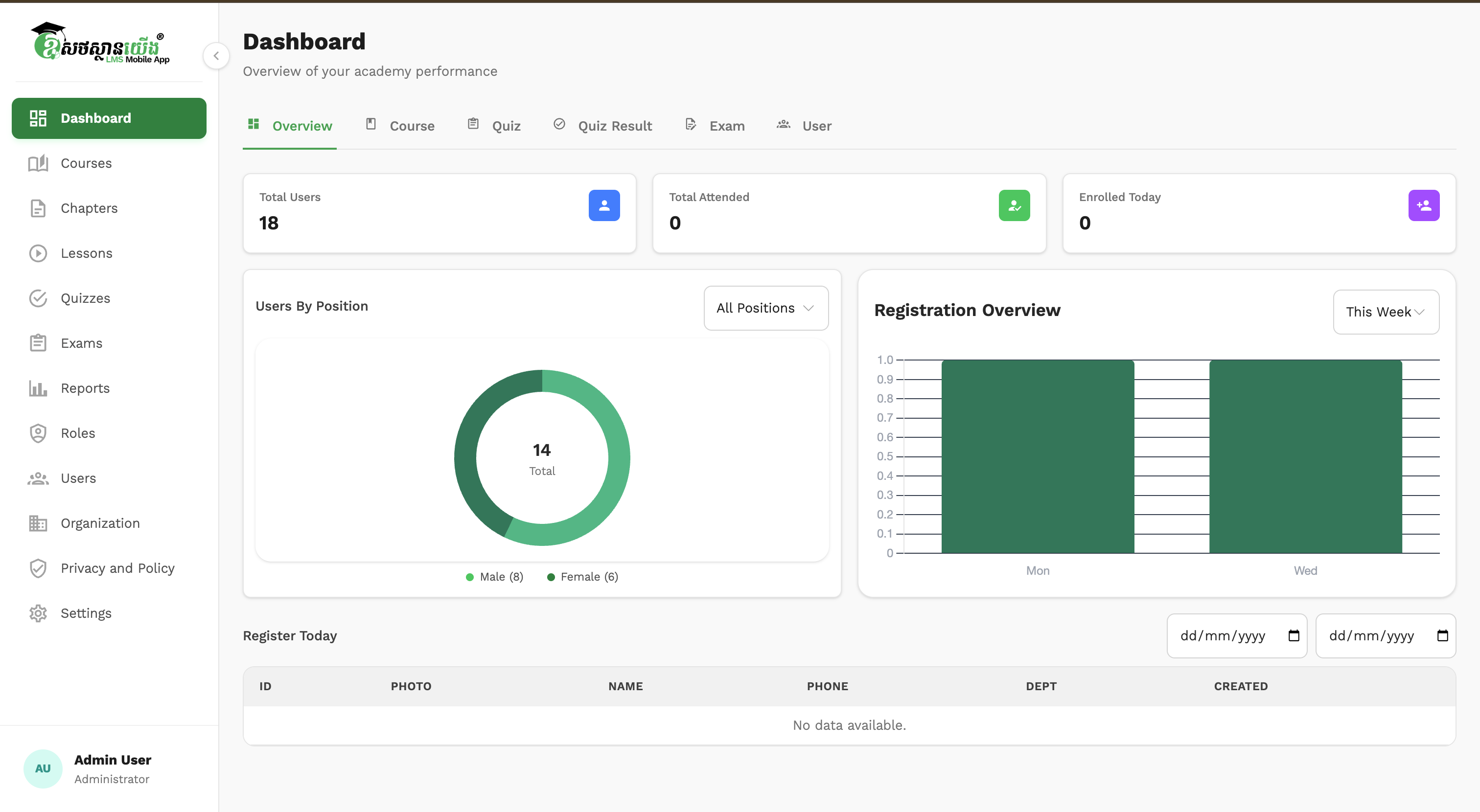Click the purple Enrolled Today add-user icon

pos(1423,205)
